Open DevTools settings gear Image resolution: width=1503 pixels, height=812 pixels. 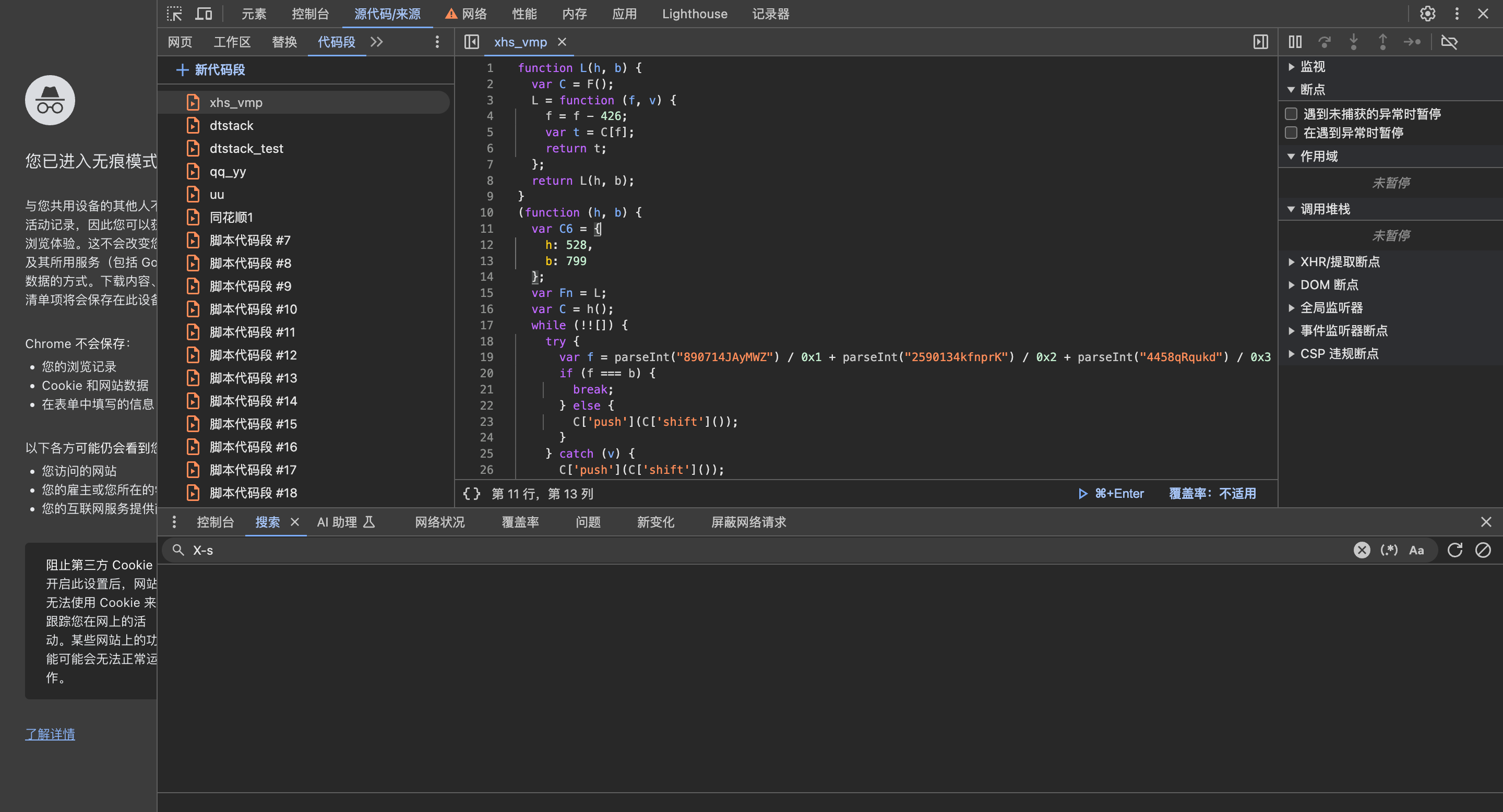[1427, 14]
